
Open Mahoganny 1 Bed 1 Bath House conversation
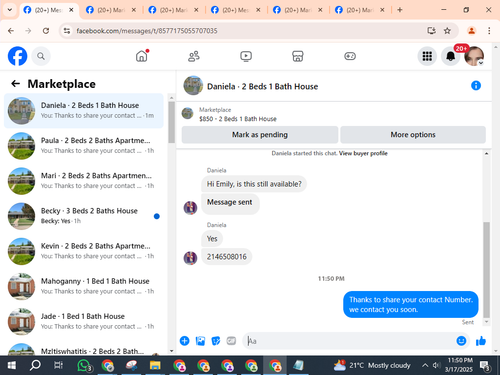click(x=84, y=286)
